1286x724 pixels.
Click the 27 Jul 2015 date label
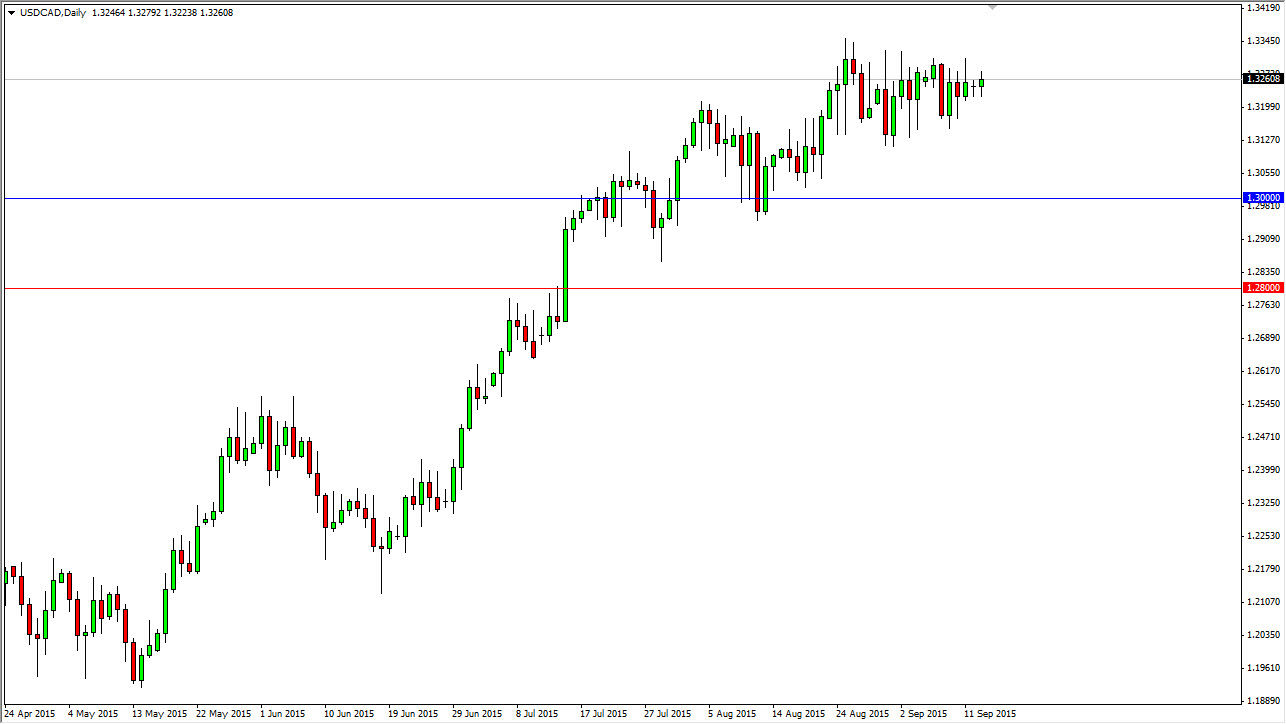(x=668, y=714)
